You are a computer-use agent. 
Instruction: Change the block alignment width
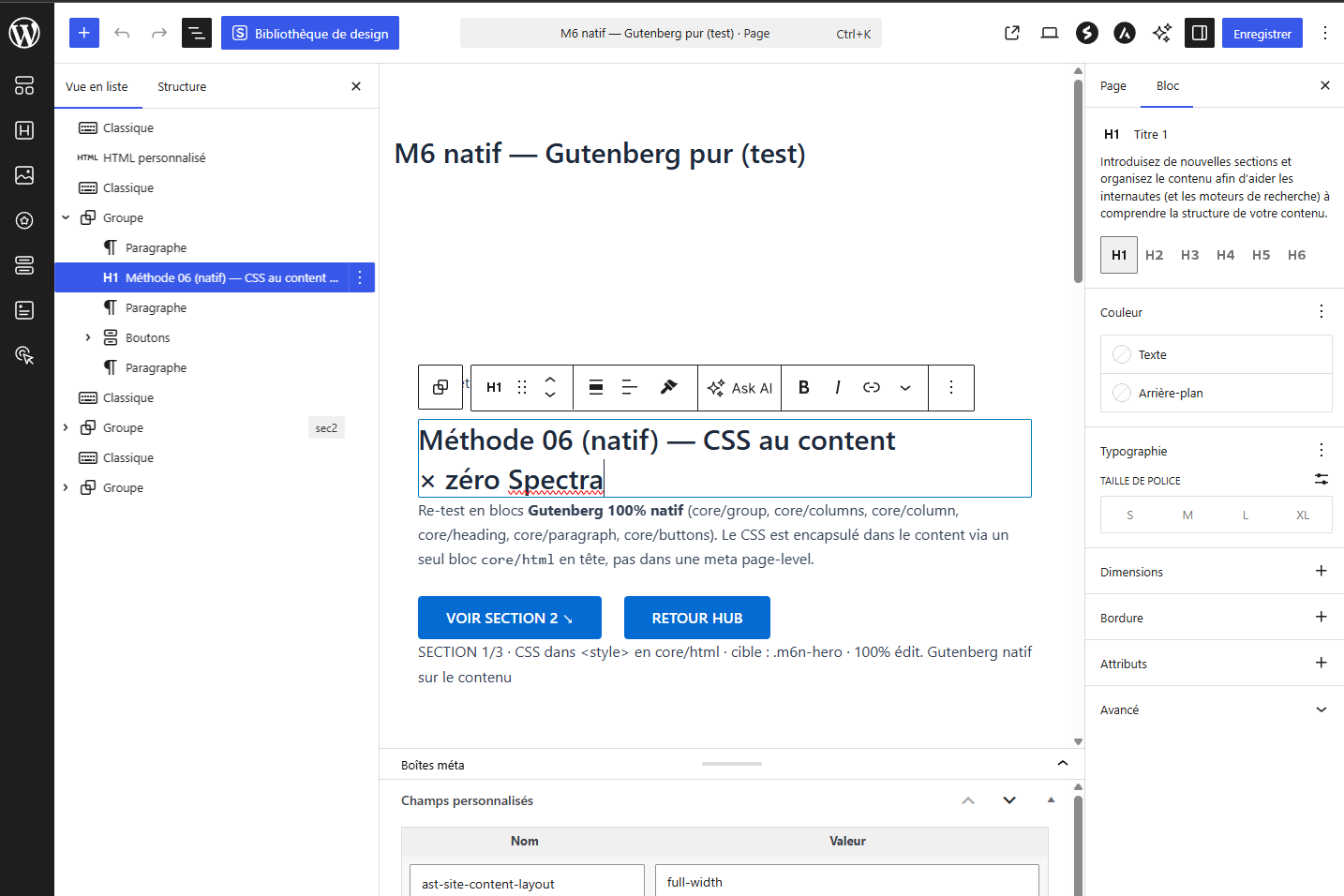(x=596, y=387)
